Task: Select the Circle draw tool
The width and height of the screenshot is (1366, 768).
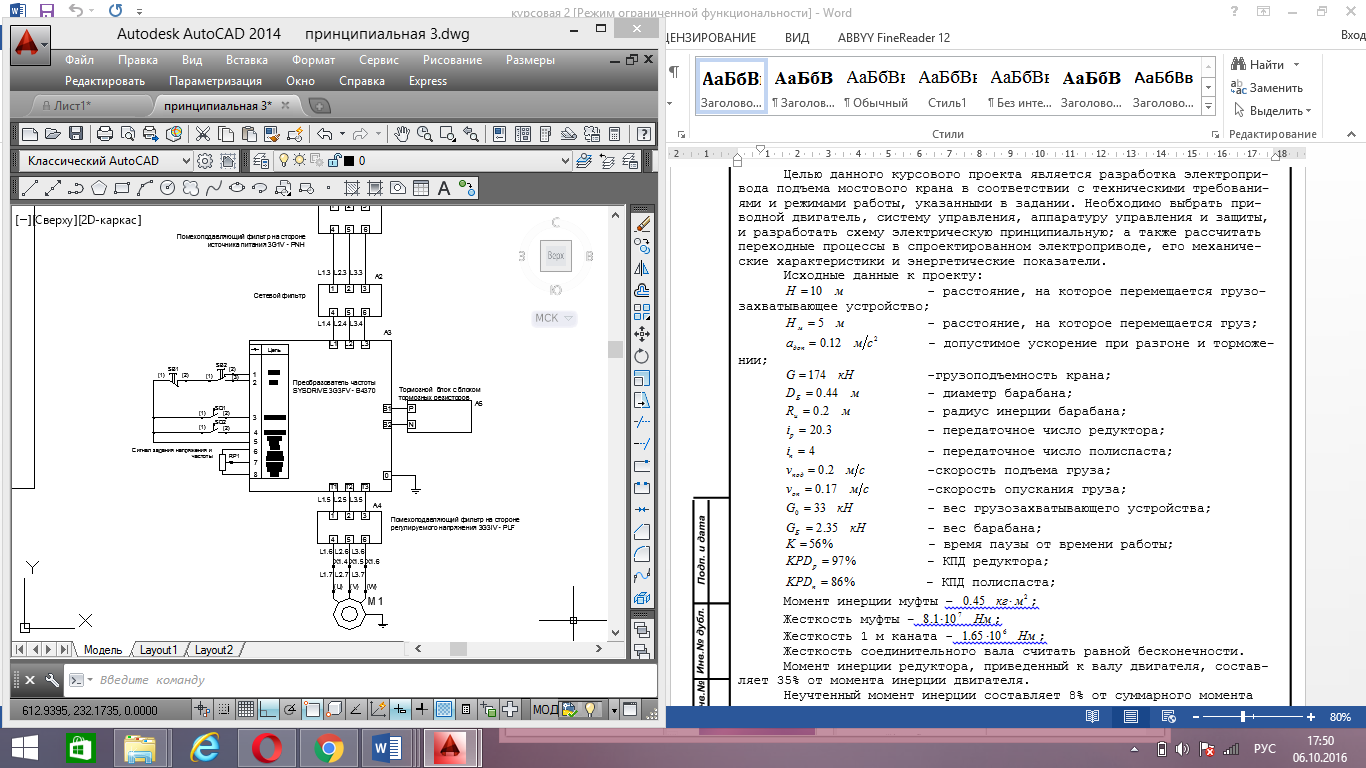Action: (x=167, y=188)
